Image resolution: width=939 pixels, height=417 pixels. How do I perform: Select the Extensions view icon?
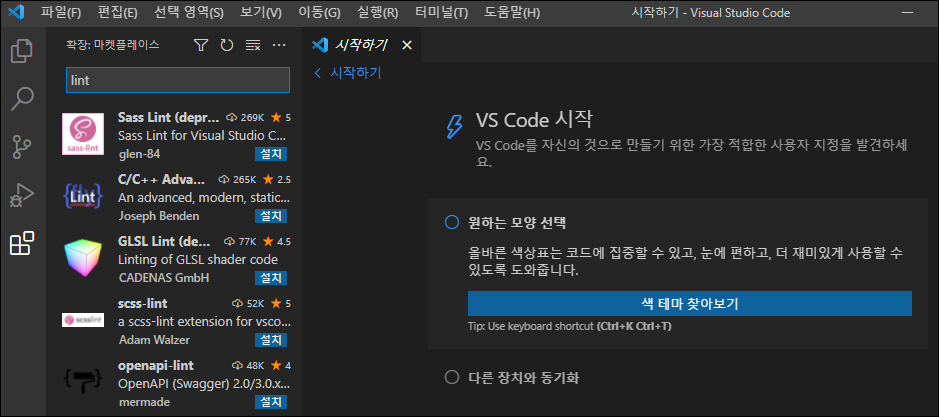point(23,243)
